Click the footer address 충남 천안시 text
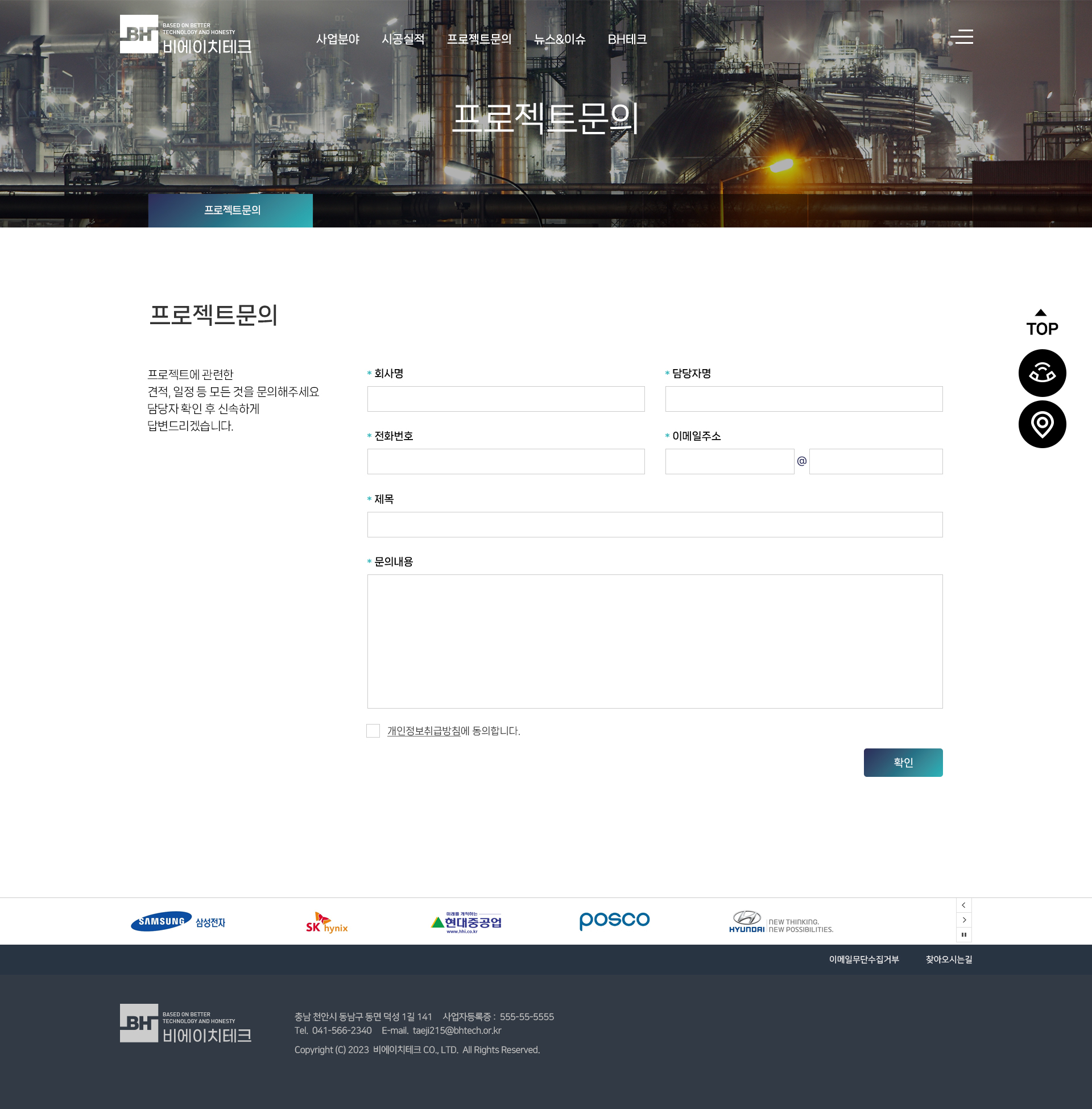The height and width of the screenshot is (1109, 1092). [363, 1017]
